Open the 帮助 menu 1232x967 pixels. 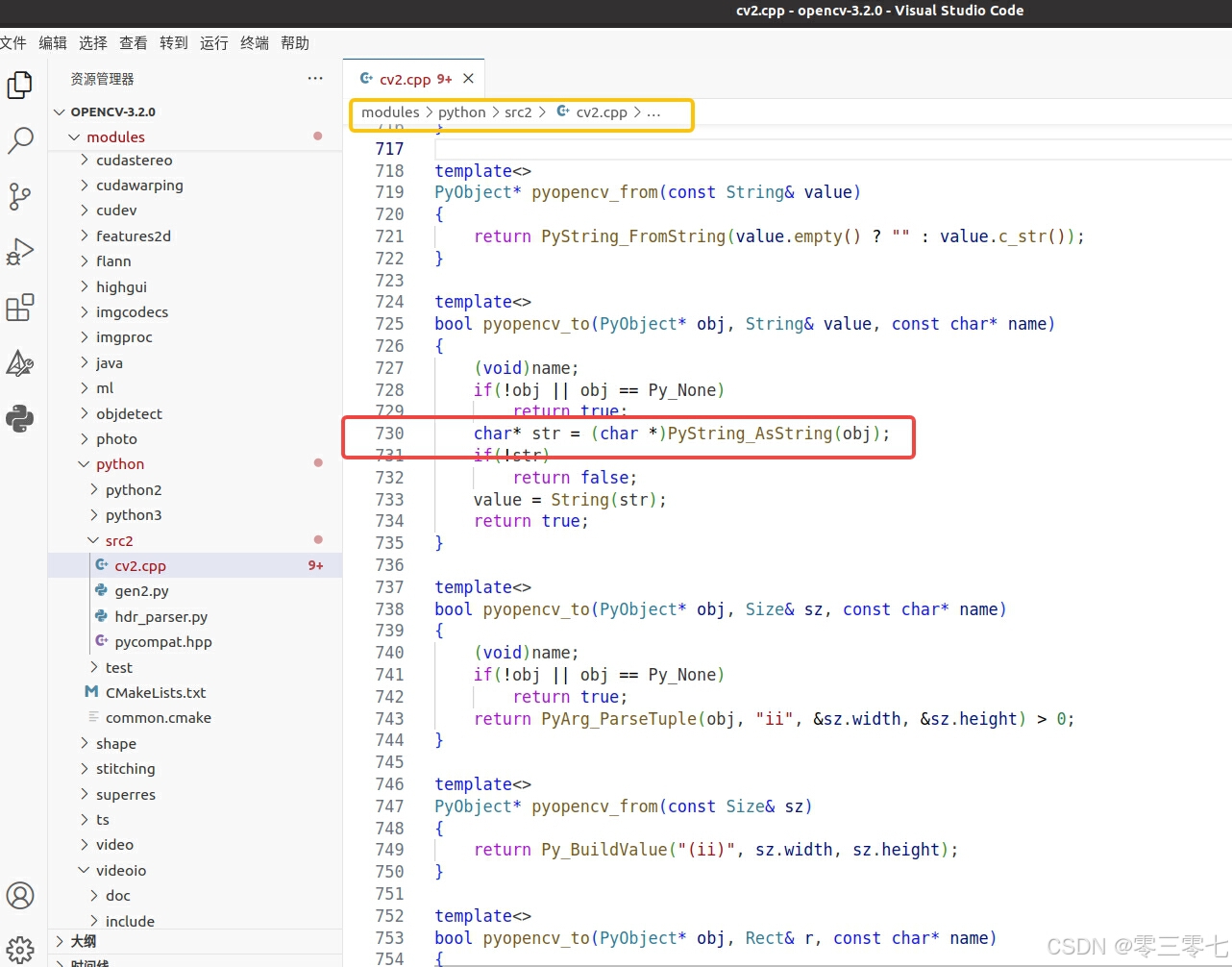pyautogui.click(x=295, y=43)
